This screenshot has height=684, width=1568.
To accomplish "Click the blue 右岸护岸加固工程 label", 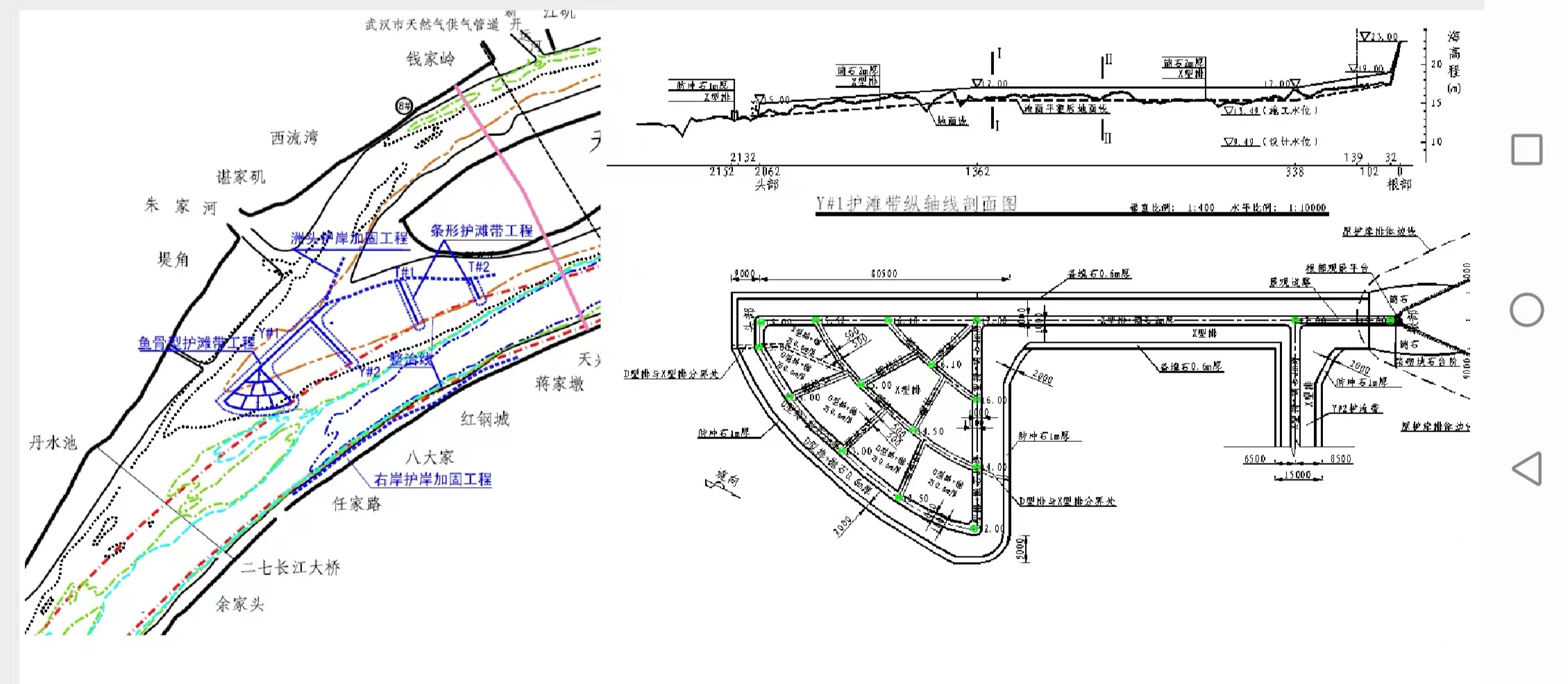I will (432, 479).
